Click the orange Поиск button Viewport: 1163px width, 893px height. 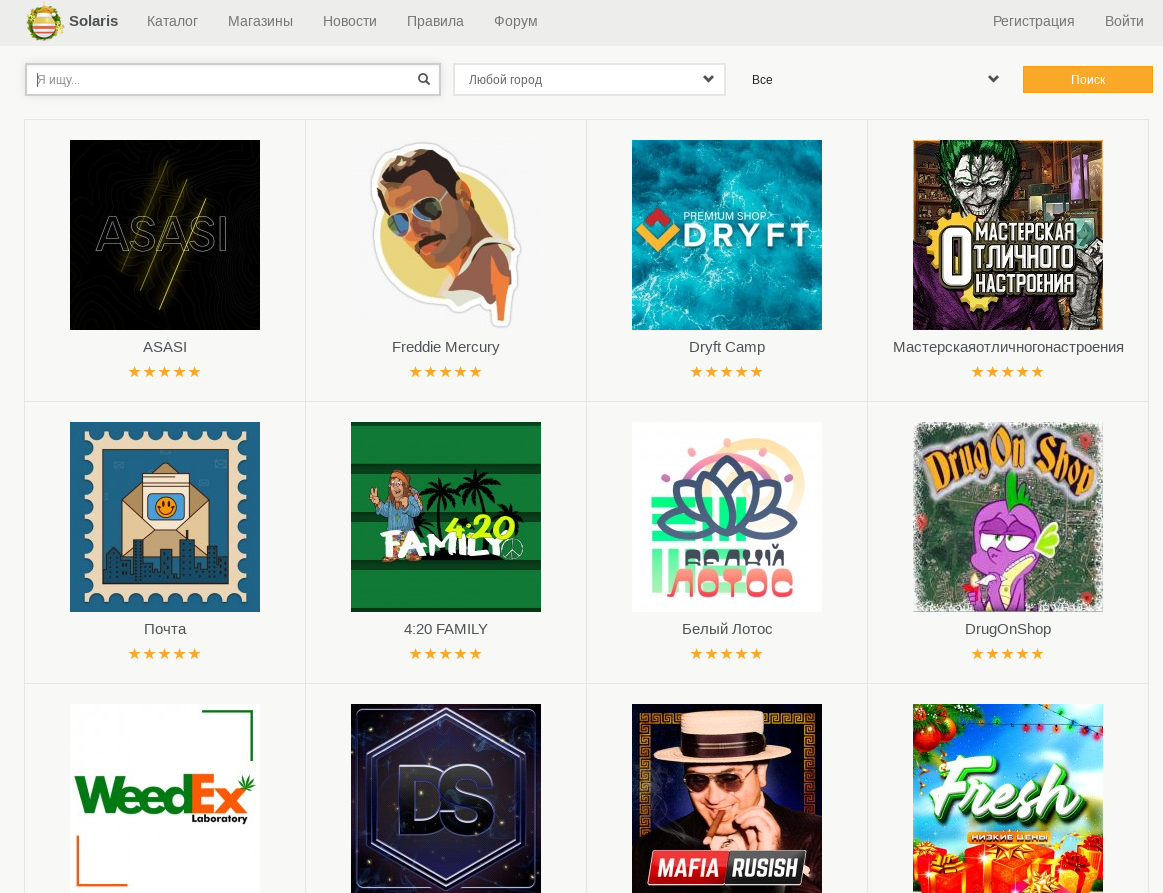(x=1087, y=79)
